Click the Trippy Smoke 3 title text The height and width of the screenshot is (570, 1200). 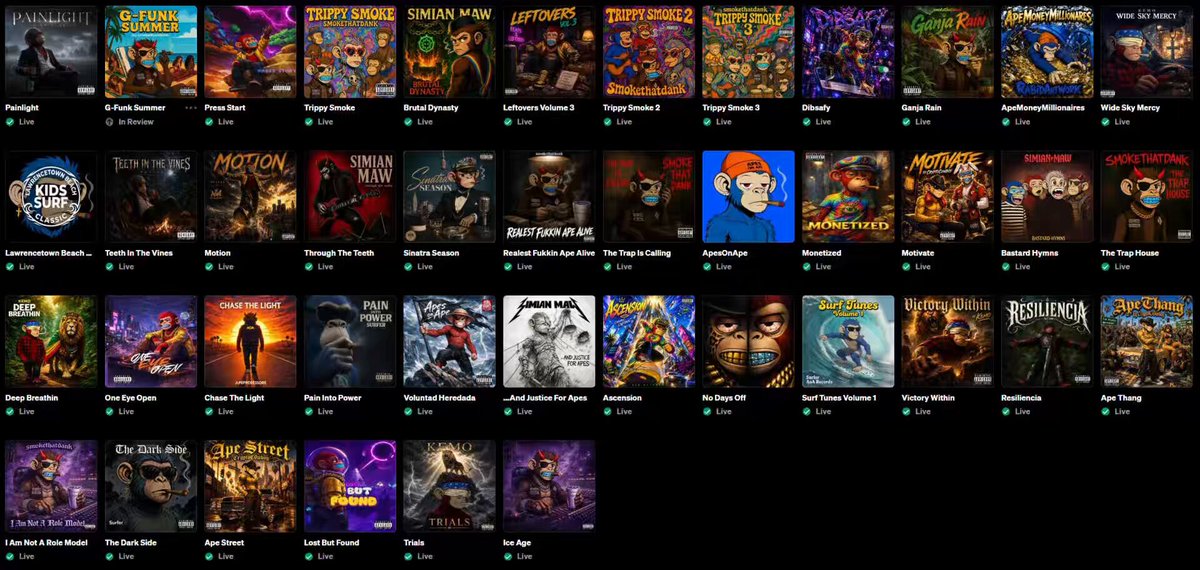731,107
